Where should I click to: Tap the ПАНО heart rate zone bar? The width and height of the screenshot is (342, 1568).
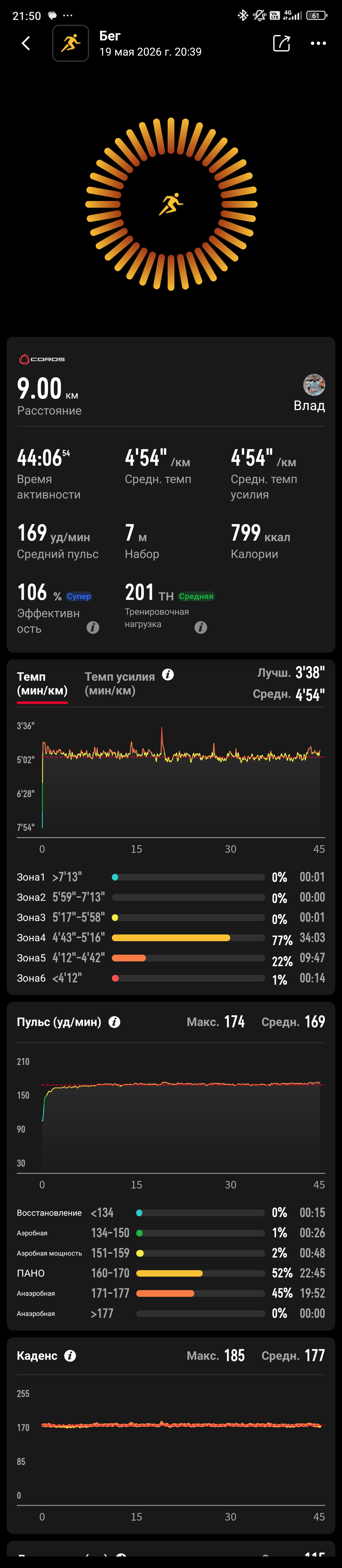click(x=200, y=1273)
